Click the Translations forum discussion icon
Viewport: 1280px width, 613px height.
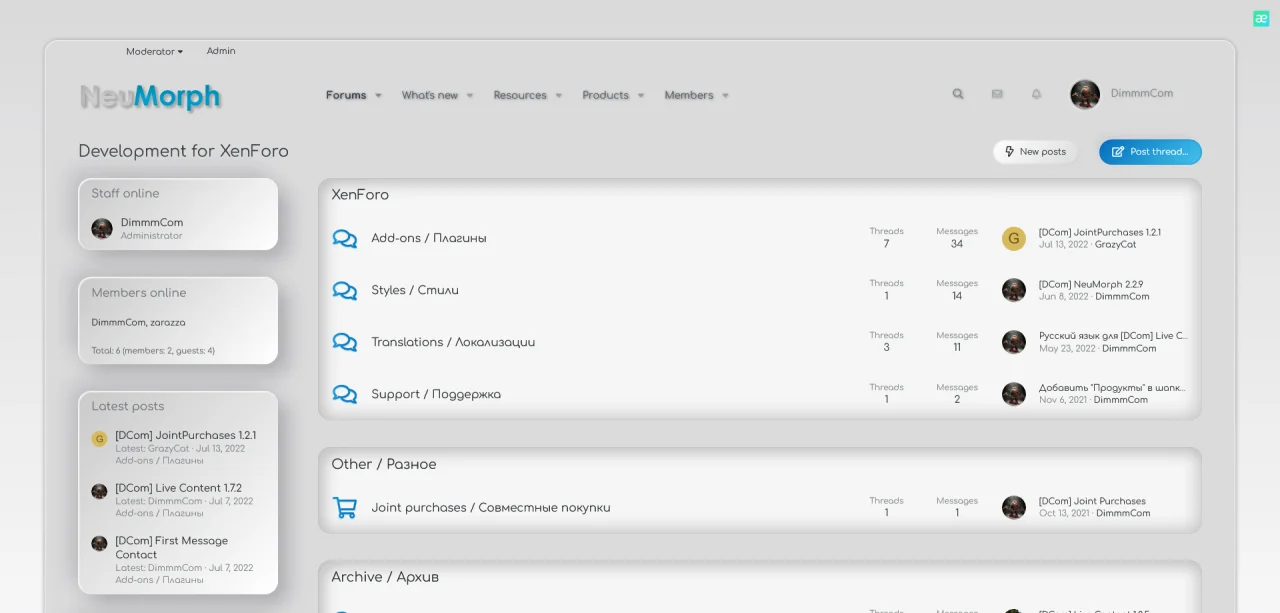coord(345,342)
